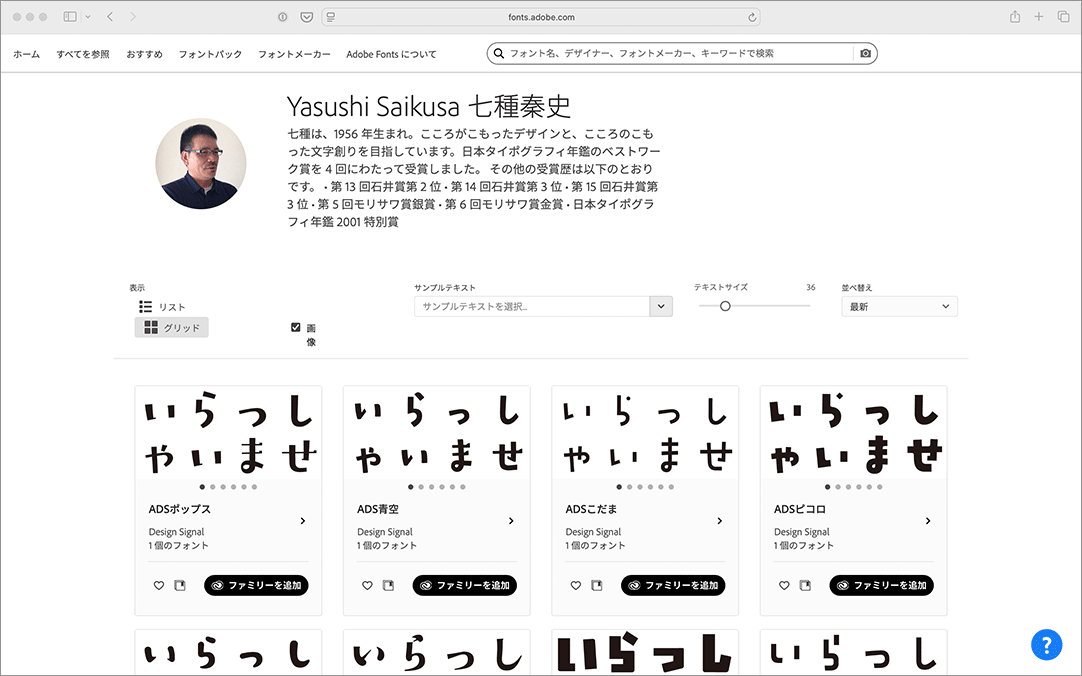Select first carousel dot on ADSポップス card
Screen dimensions: 1082x676
(x=202, y=487)
